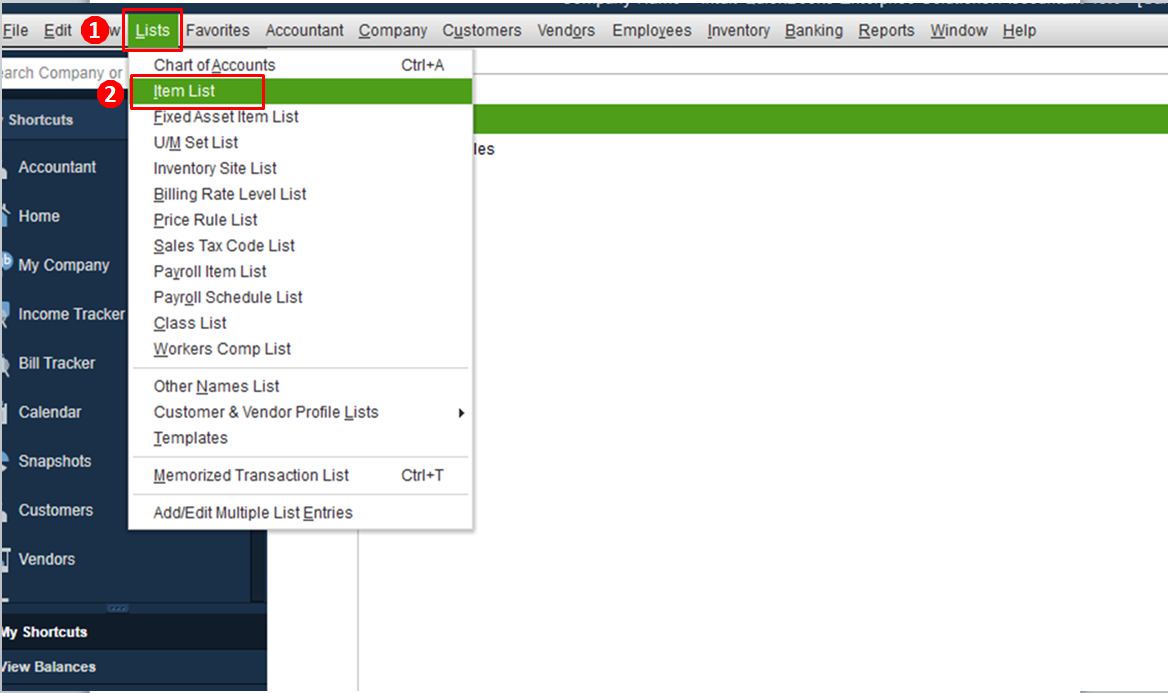1168x693 pixels.
Task: Click the sidebar resize grip handle
Action: coord(118,609)
